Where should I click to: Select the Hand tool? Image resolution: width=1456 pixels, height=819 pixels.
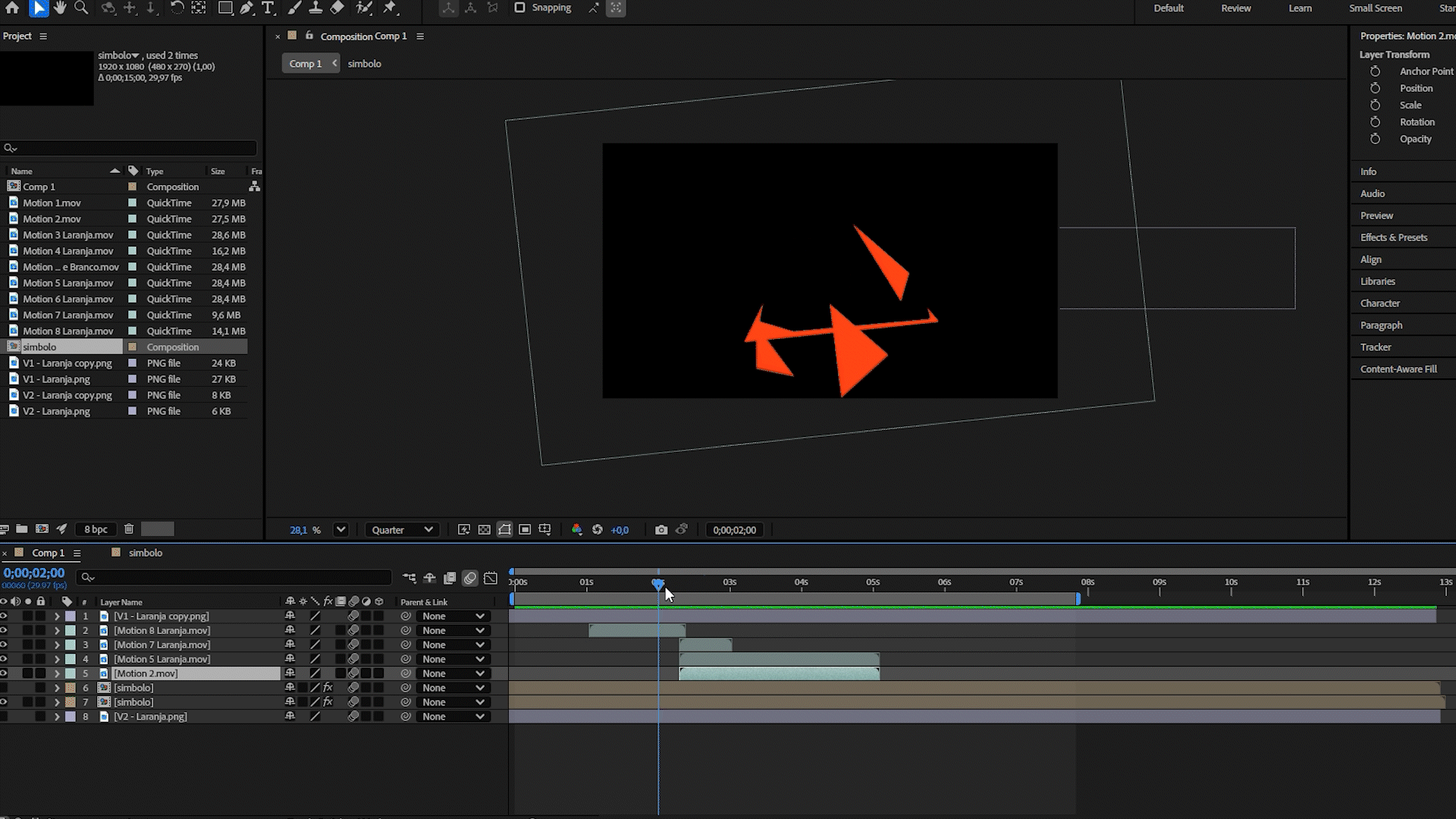pos(60,8)
